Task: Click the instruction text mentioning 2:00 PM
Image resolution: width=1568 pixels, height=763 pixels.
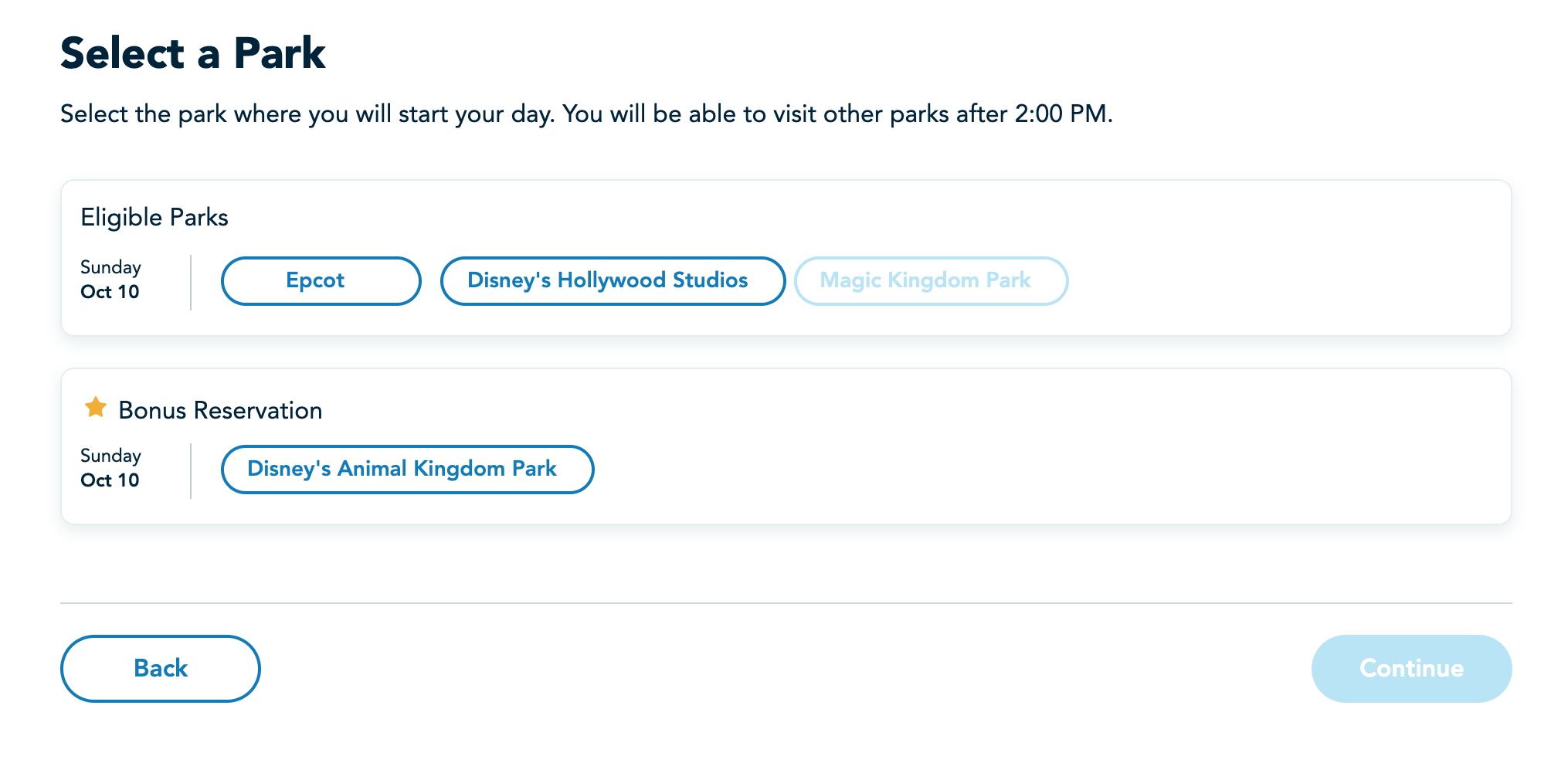Action: tap(586, 114)
